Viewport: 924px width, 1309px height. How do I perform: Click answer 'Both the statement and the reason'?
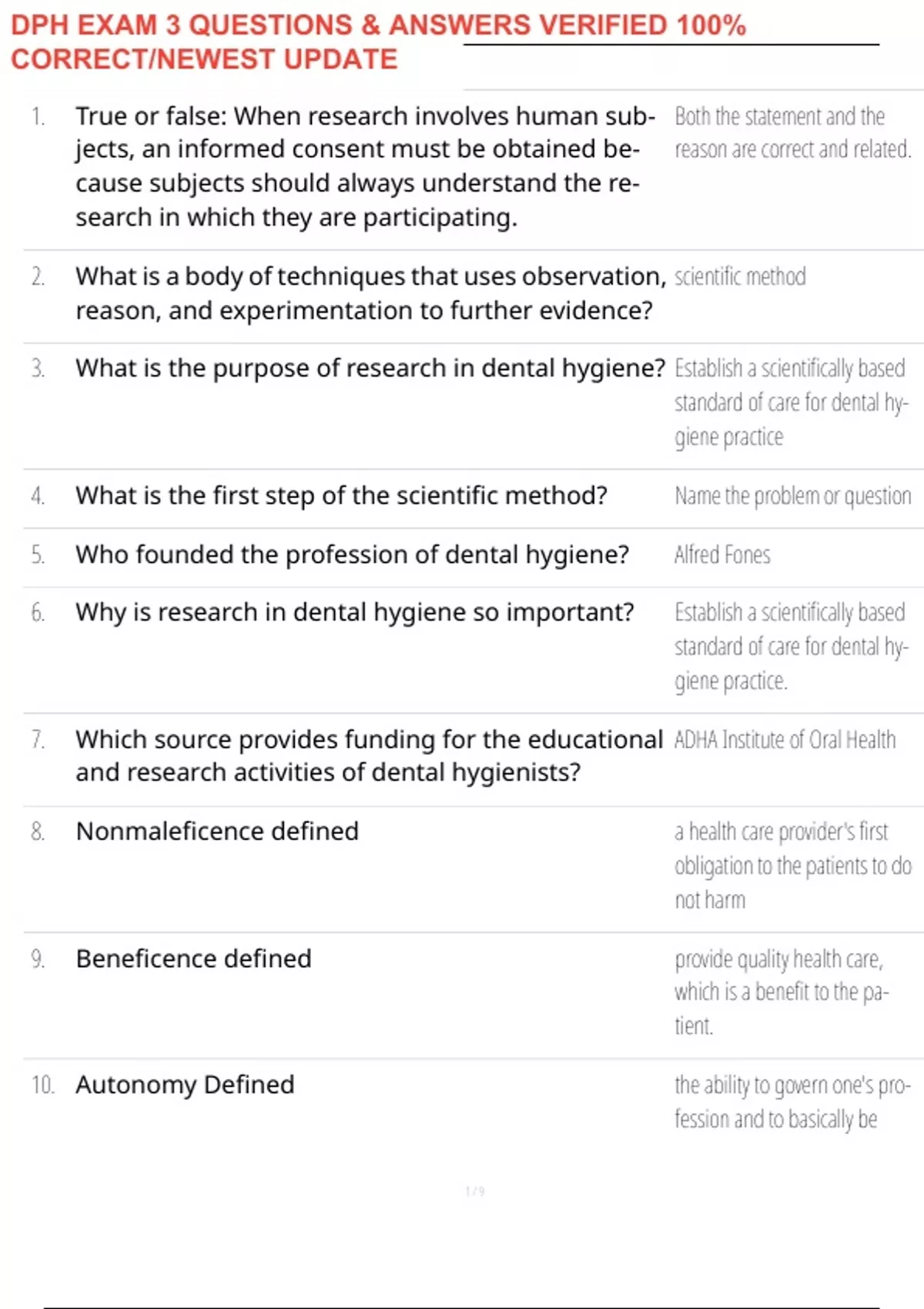(792, 132)
